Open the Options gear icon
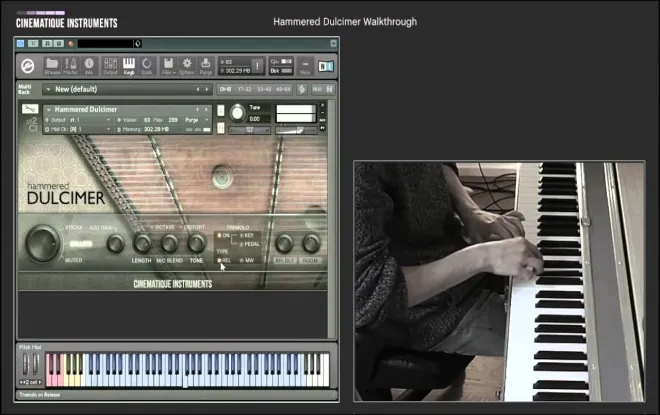This screenshot has height=415, width=660. pos(186,66)
